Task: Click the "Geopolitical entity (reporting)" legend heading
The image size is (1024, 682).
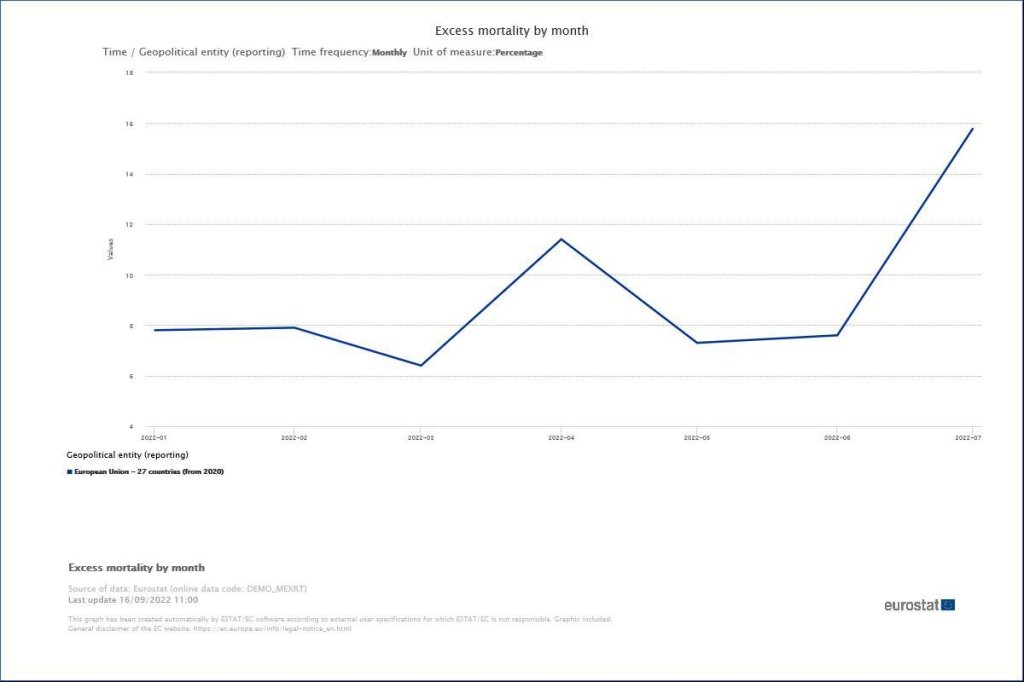Action: click(x=127, y=455)
